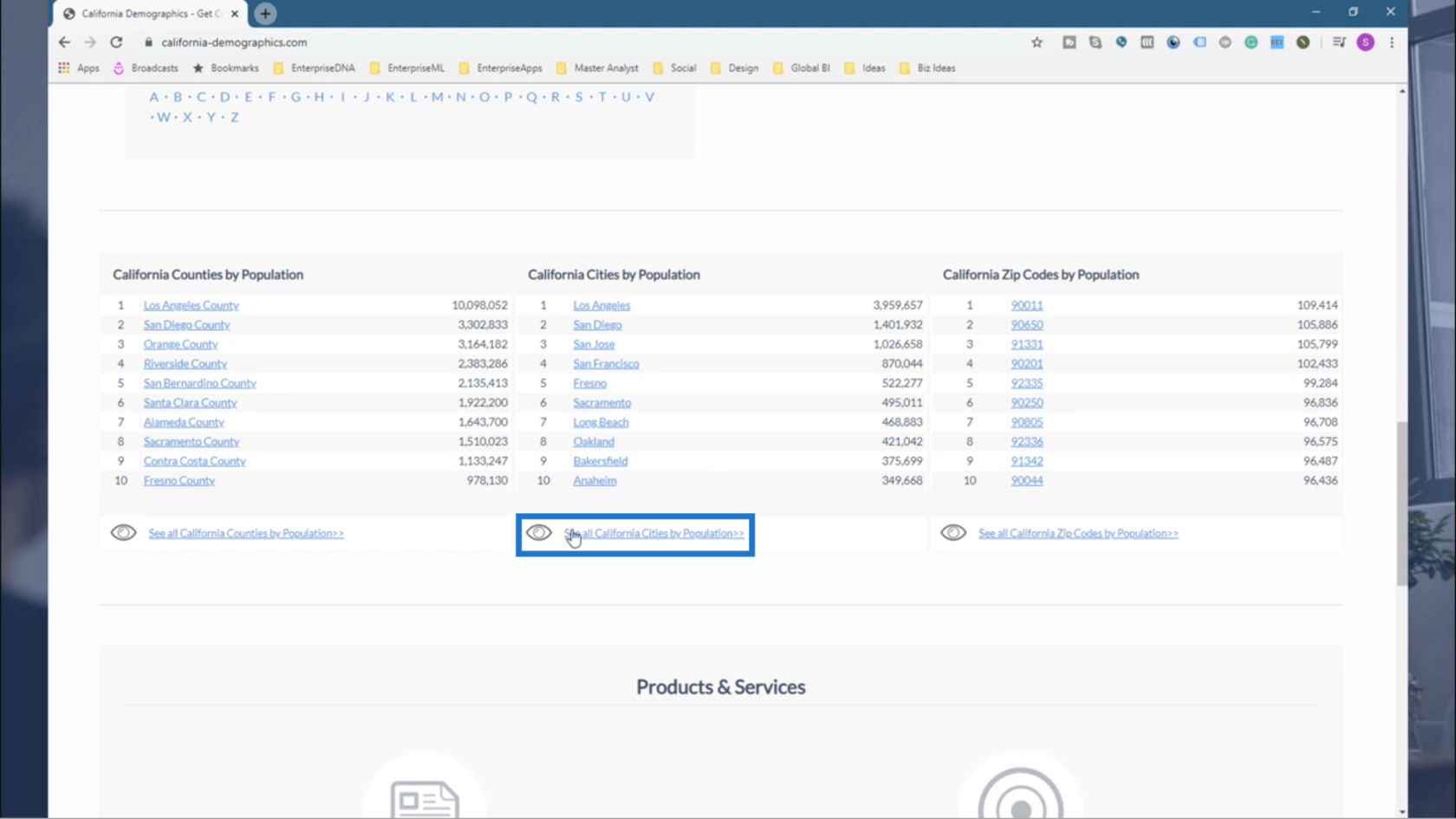Click the Products & Services heading
1456x819 pixels.
[720, 686]
